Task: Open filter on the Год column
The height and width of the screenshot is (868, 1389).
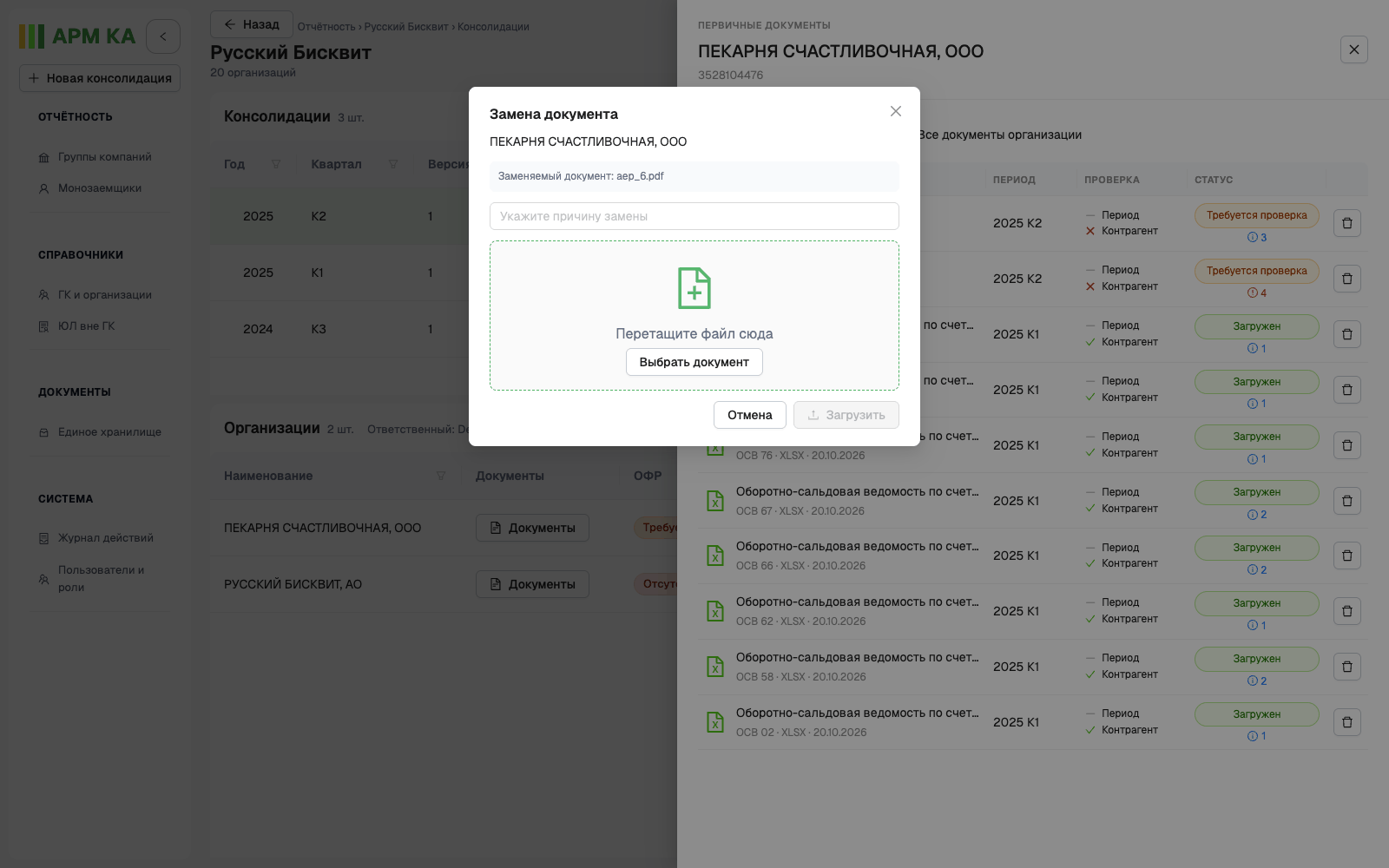Action: 276,164
